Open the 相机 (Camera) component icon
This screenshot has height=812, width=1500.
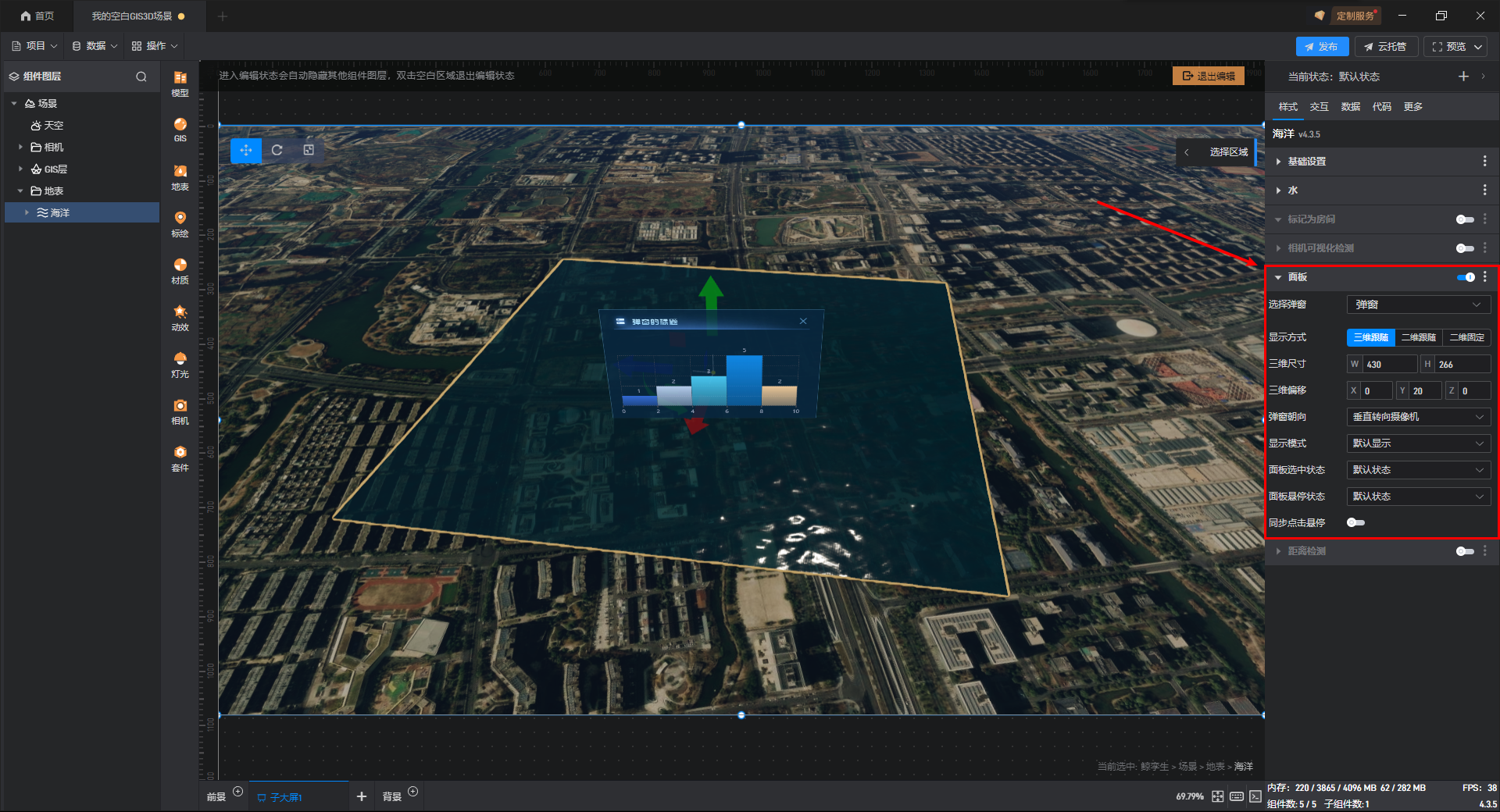180,410
